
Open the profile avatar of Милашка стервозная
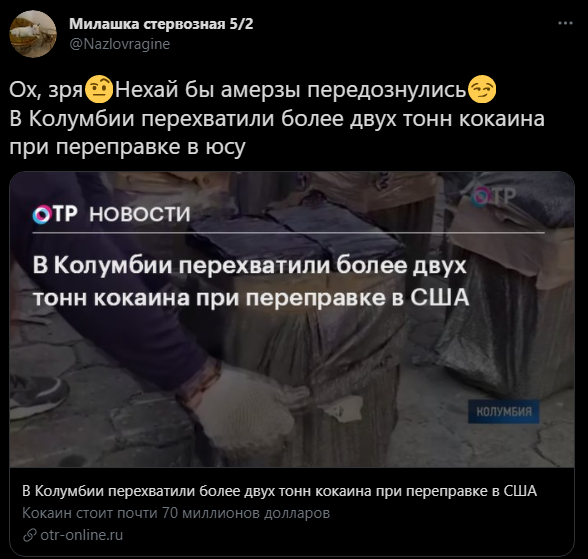click(x=33, y=34)
